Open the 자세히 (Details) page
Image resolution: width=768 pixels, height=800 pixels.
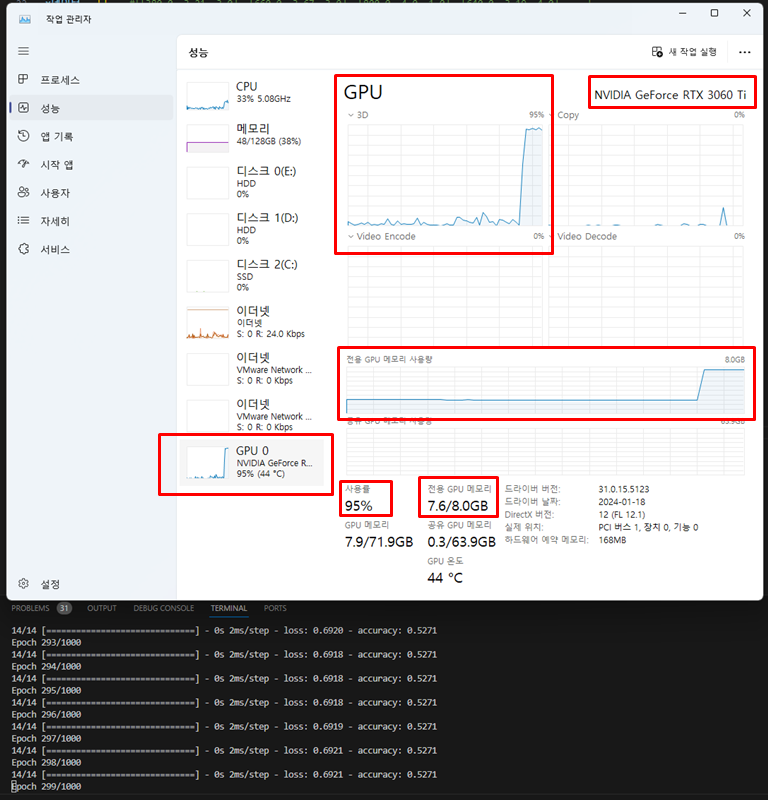coord(91,221)
